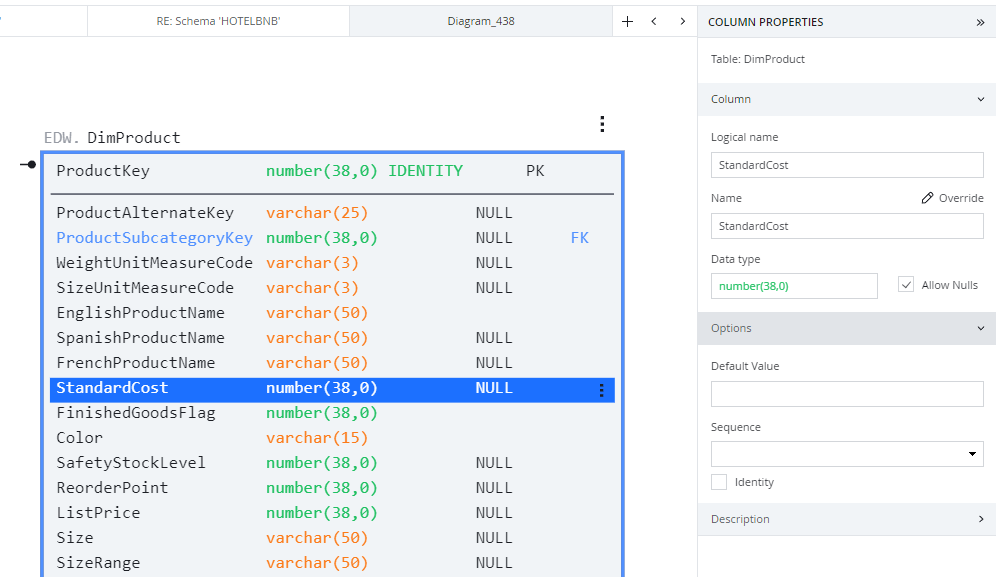Viewport: 996px width, 577px height.
Task: Enable the Identity checkbox
Action: click(x=719, y=482)
